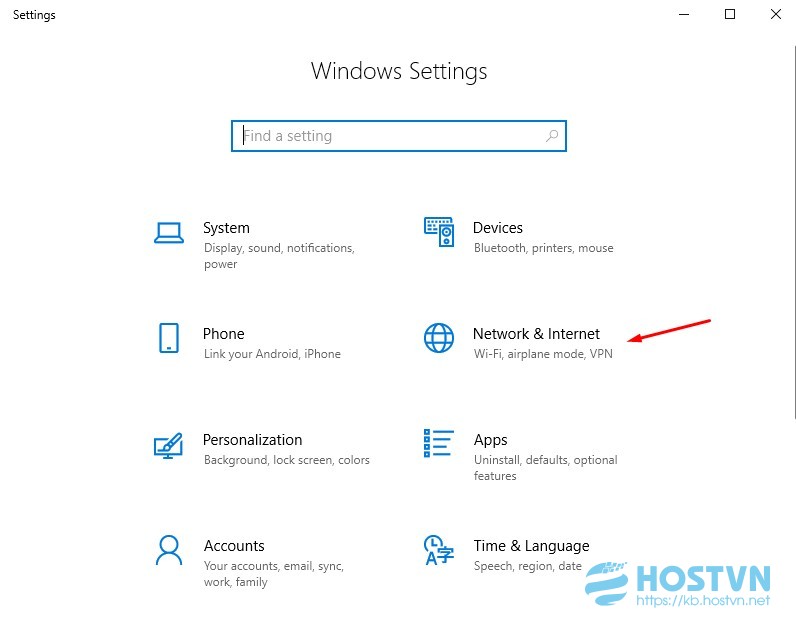Open the Accounts person icon
The height and width of the screenshot is (628, 796).
(169, 550)
